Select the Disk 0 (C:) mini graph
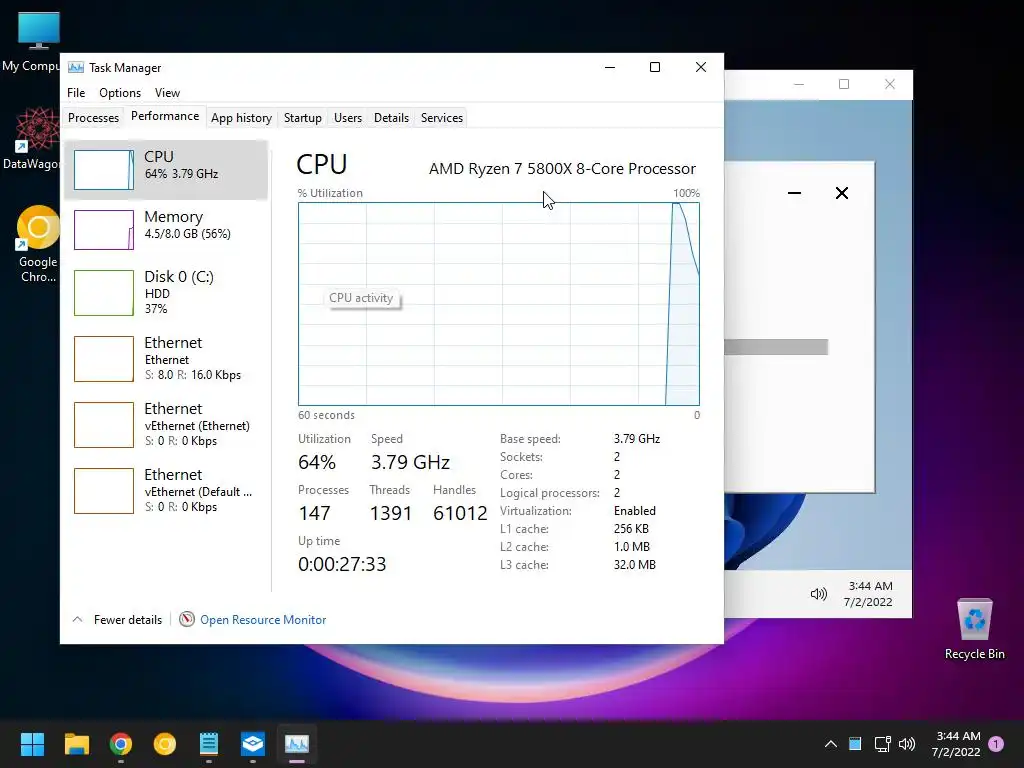Image resolution: width=1024 pixels, height=768 pixels. tap(104, 293)
